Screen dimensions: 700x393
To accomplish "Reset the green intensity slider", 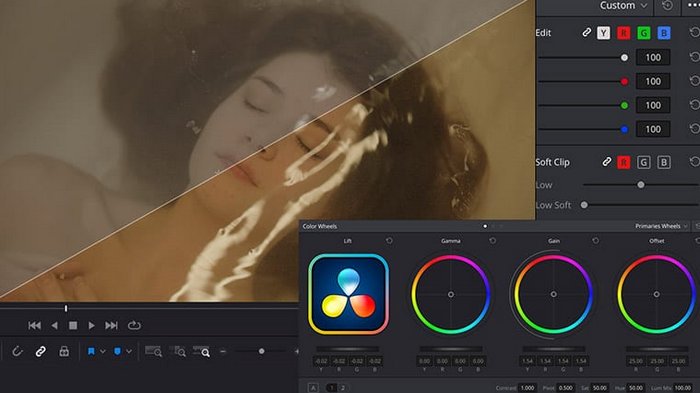I will (694, 105).
